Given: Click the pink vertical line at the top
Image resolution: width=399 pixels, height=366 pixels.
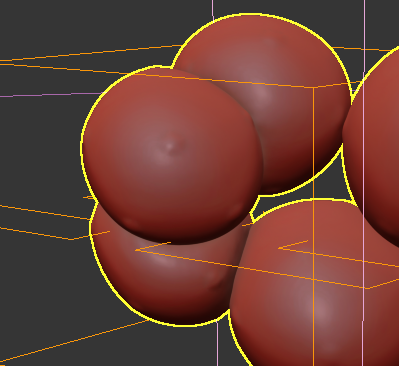Looking at the screenshot, I should (x=213, y=9).
